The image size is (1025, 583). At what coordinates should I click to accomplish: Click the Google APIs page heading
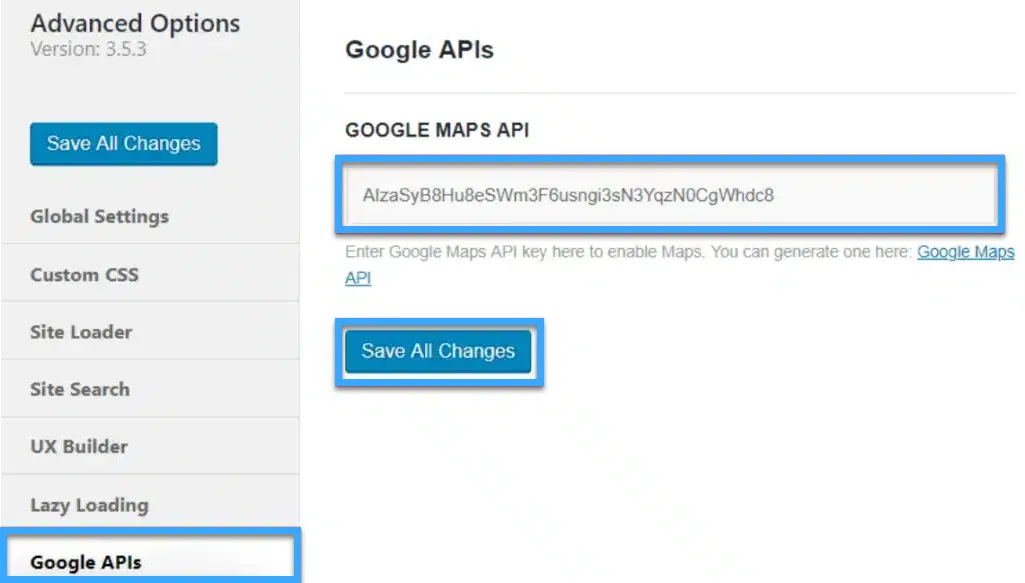click(419, 50)
